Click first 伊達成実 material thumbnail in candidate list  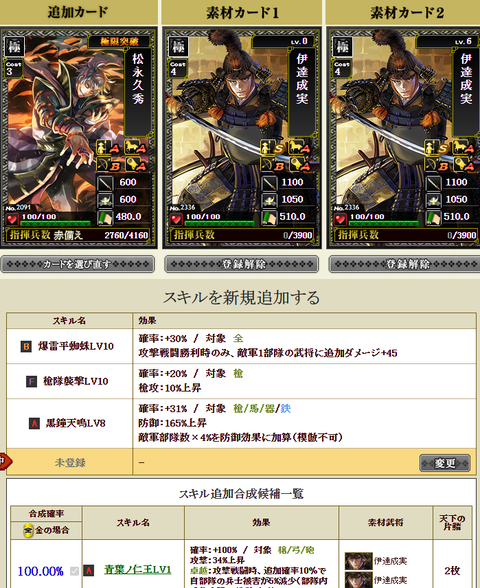[x=358, y=561]
